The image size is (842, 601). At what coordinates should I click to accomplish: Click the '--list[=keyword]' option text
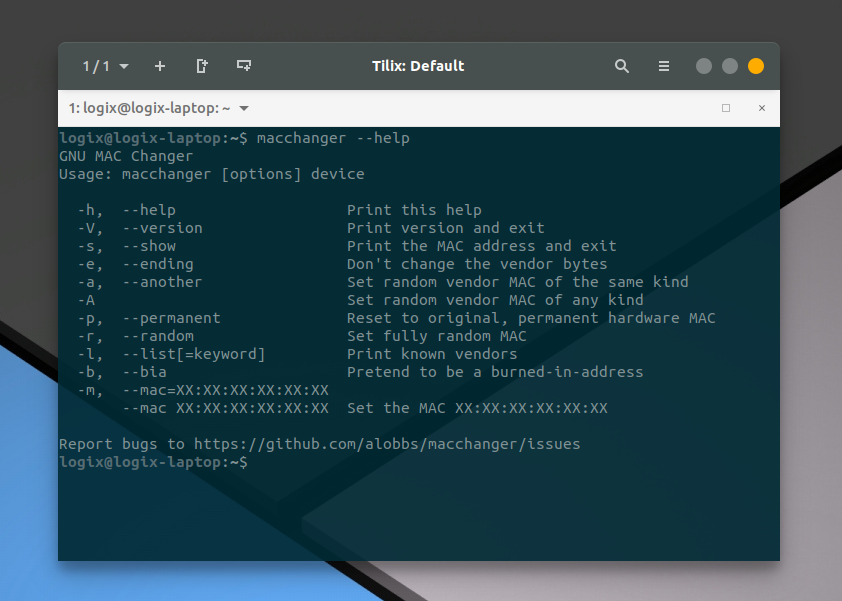coord(194,354)
